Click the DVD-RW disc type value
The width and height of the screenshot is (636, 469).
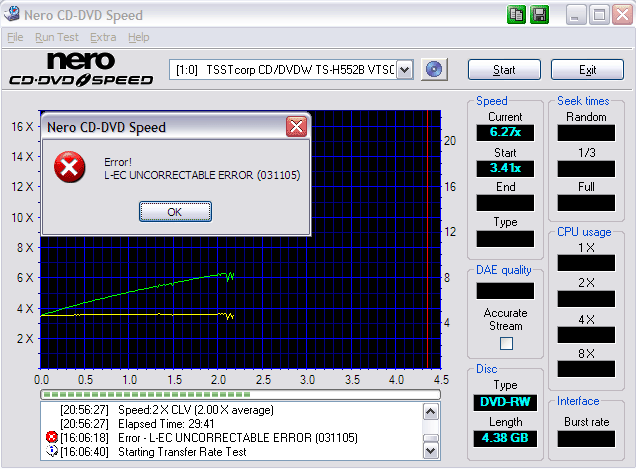click(505, 402)
